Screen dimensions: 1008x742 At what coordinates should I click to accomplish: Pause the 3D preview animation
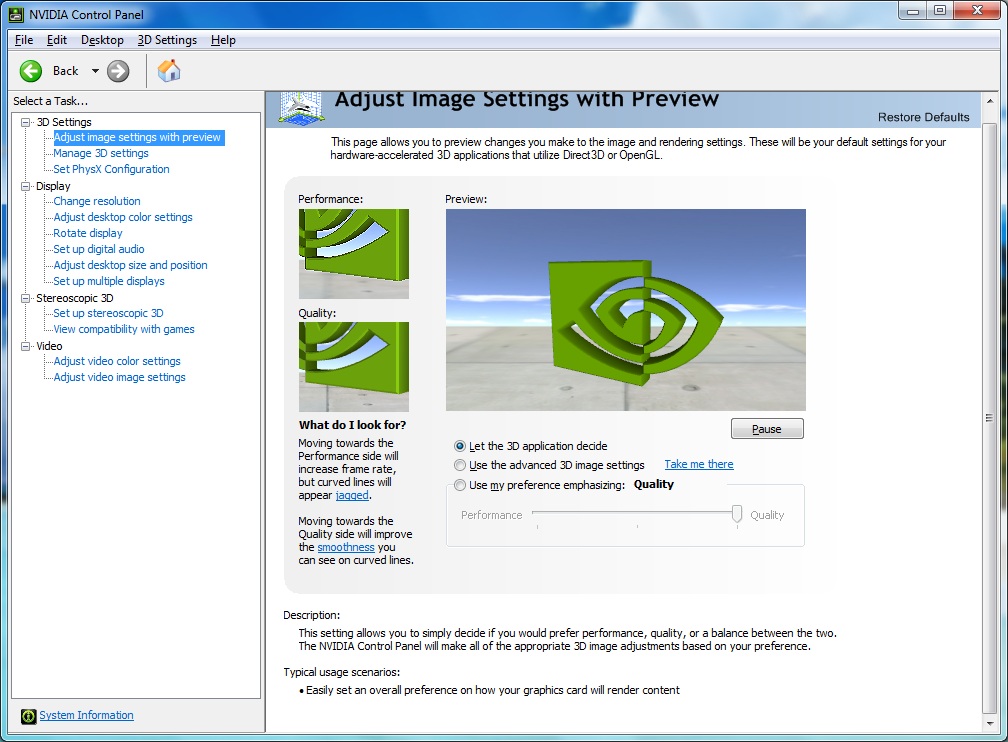pyautogui.click(x=767, y=429)
